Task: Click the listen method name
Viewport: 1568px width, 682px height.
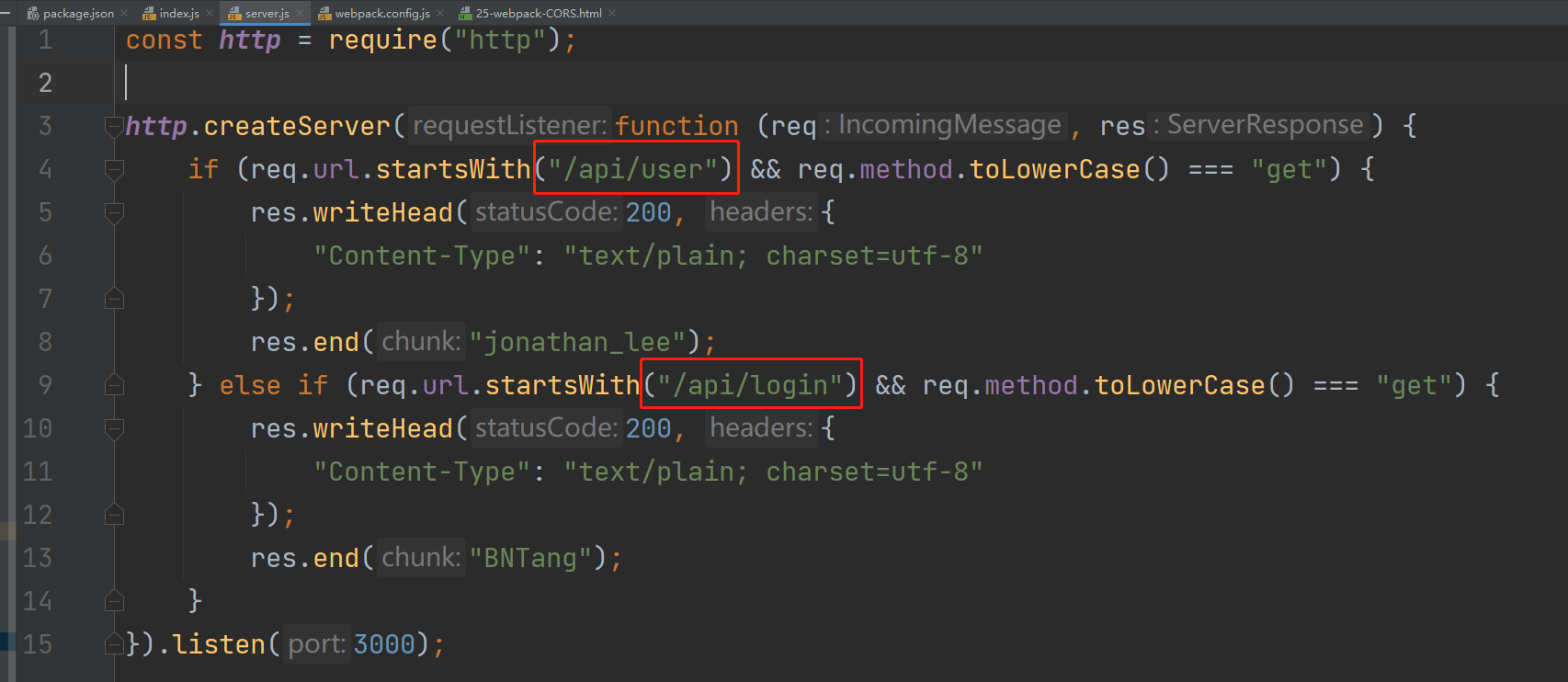Action: pyautogui.click(x=219, y=644)
